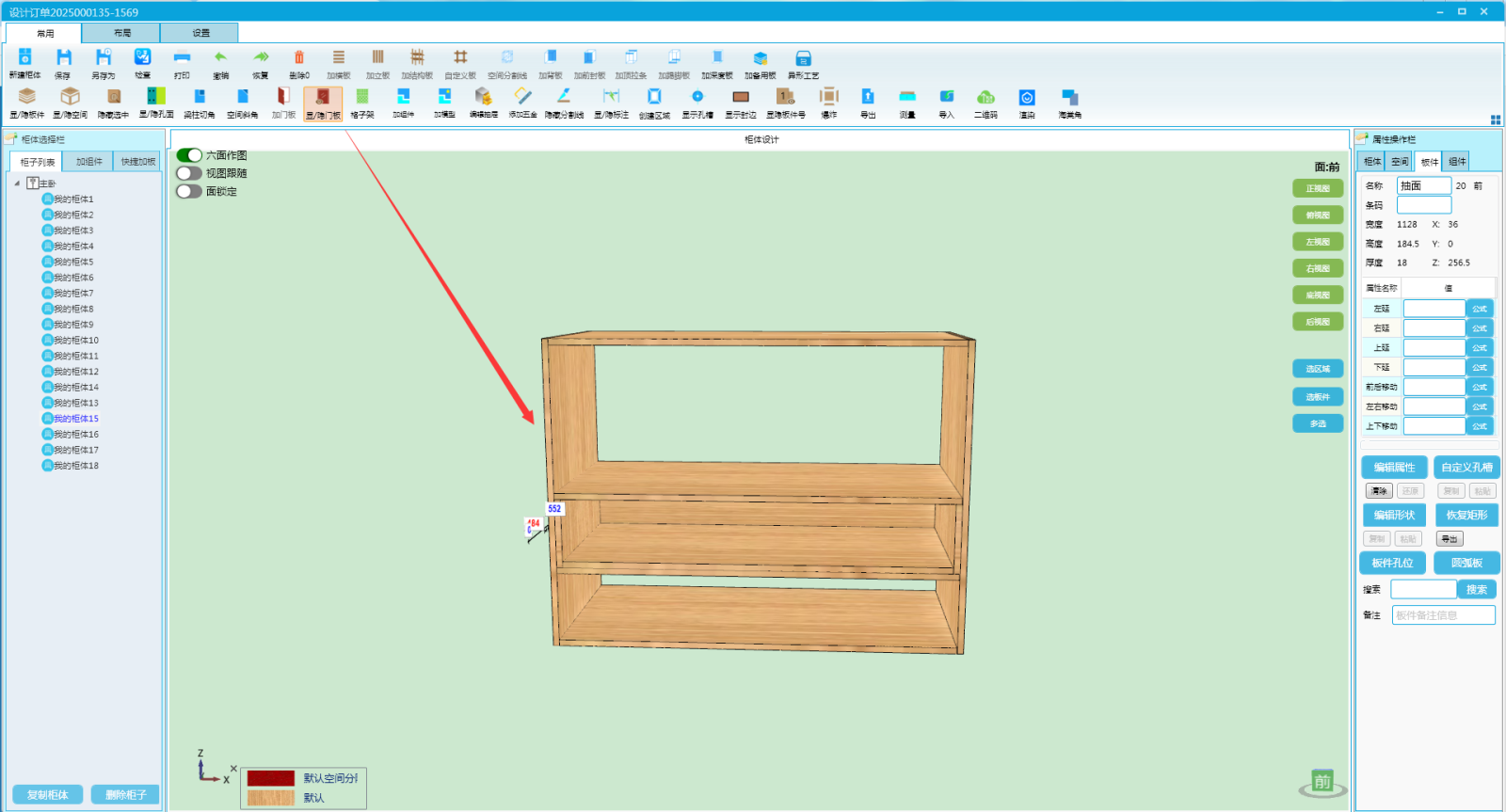Click the 校查 check icon
Image resolution: width=1506 pixels, height=812 pixels.
click(142, 57)
